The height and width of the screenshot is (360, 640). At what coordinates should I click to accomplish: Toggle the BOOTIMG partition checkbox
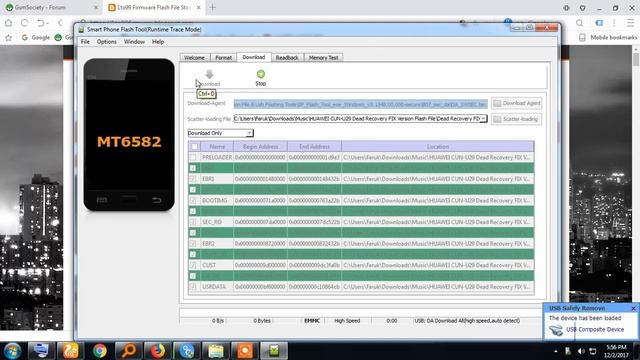pyautogui.click(x=193, y=200)
